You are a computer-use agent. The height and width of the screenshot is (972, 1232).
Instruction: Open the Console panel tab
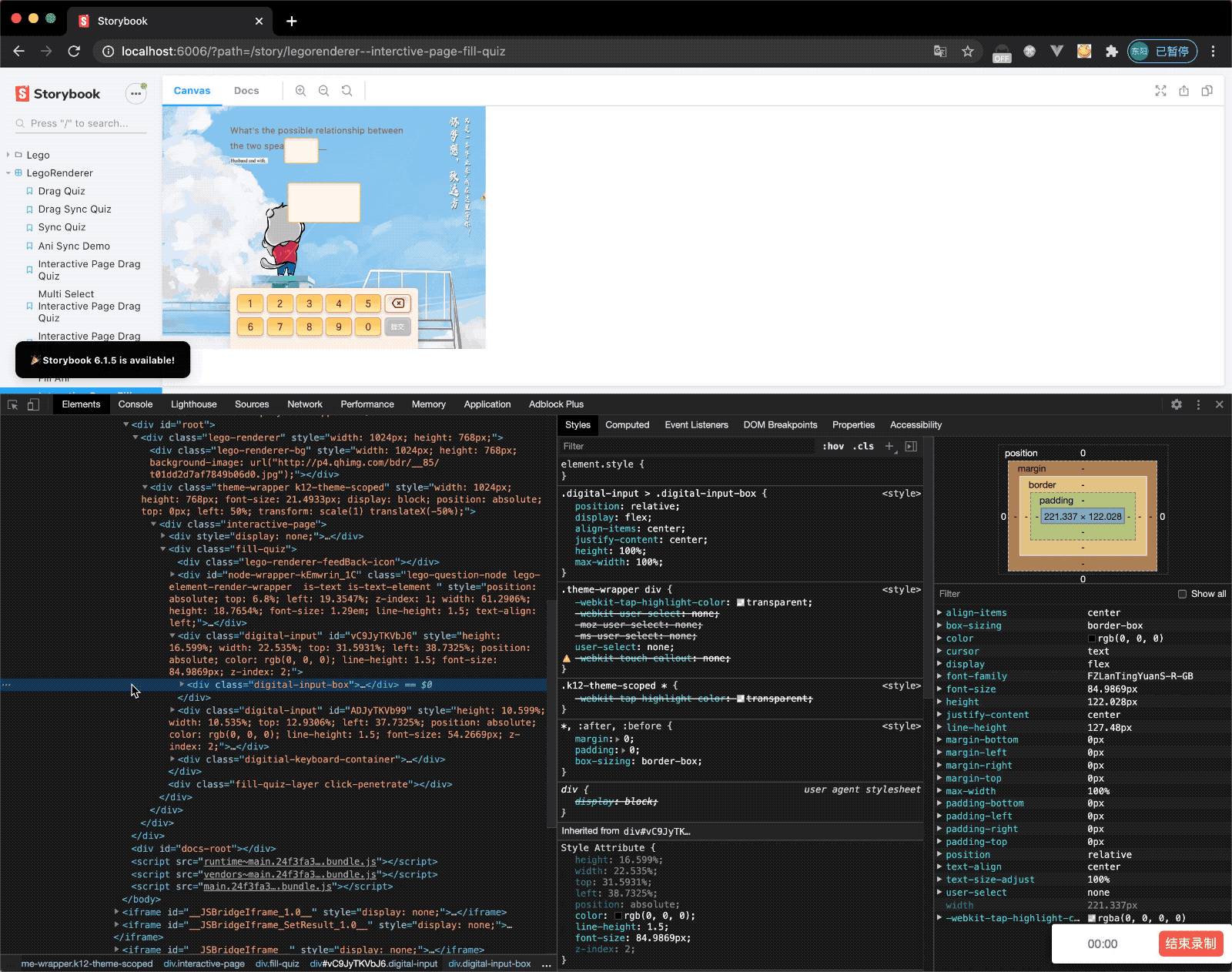click(x=136, y=404)
